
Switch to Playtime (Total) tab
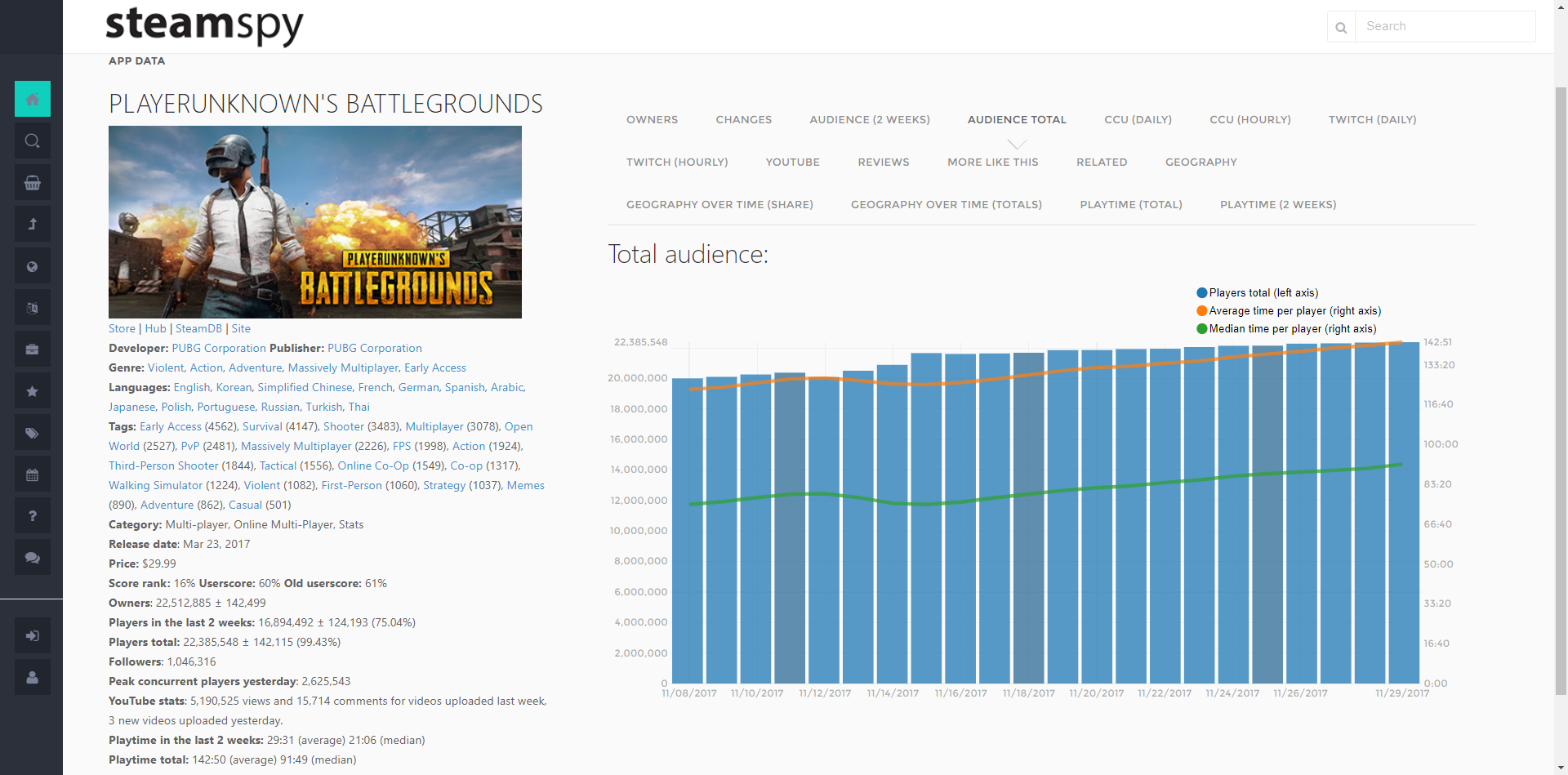click(x=1131, y=204)
